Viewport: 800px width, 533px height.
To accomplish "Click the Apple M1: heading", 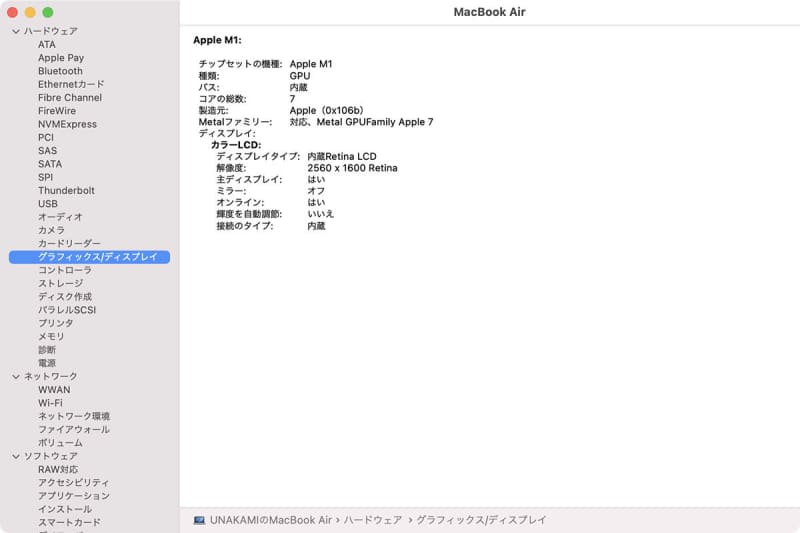I will [x=217, y=40].
